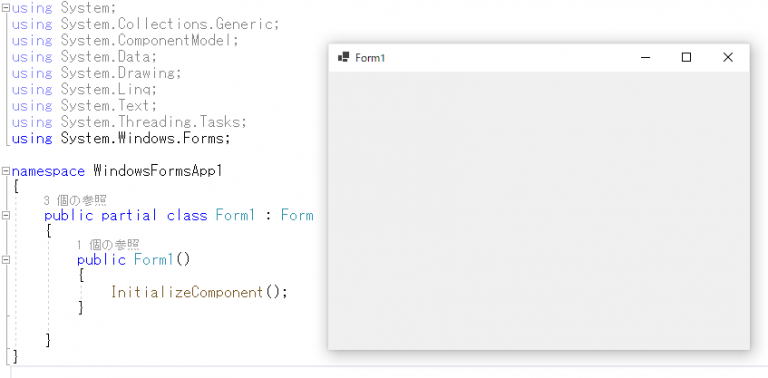Minimize the Form1 window
Viewport: 768px width, 378px height.
tap(646, 58)
